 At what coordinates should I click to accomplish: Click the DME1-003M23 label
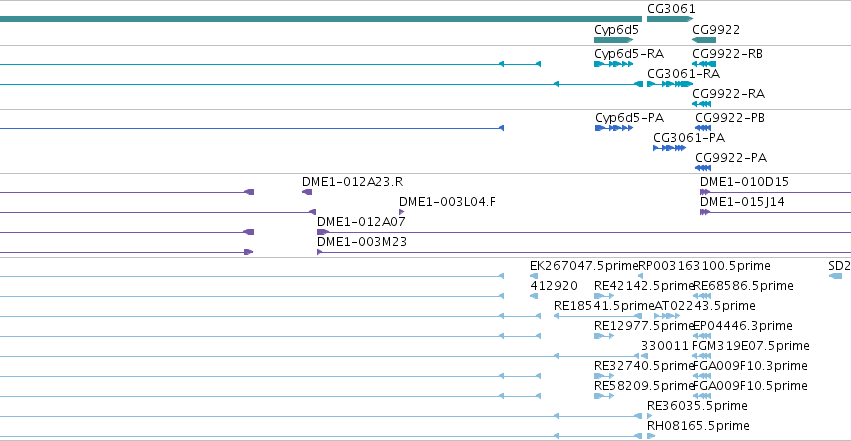point(361,242)
